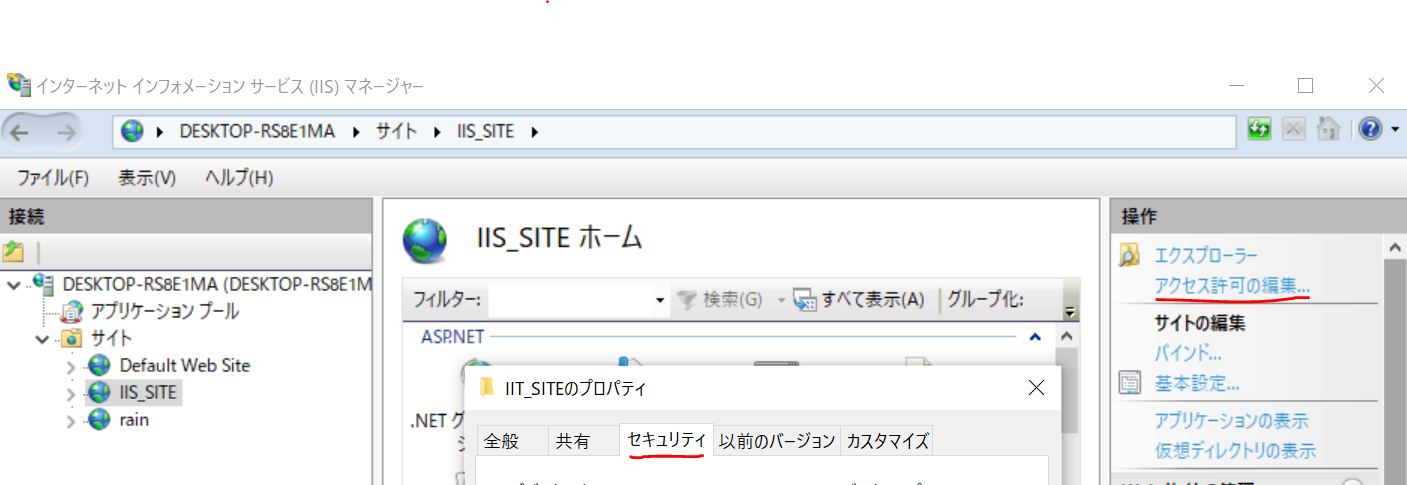Viewport: 1407px width, 485px height.
Task: Click the Stop icon in the toolbar
Action: point(1294,129)
